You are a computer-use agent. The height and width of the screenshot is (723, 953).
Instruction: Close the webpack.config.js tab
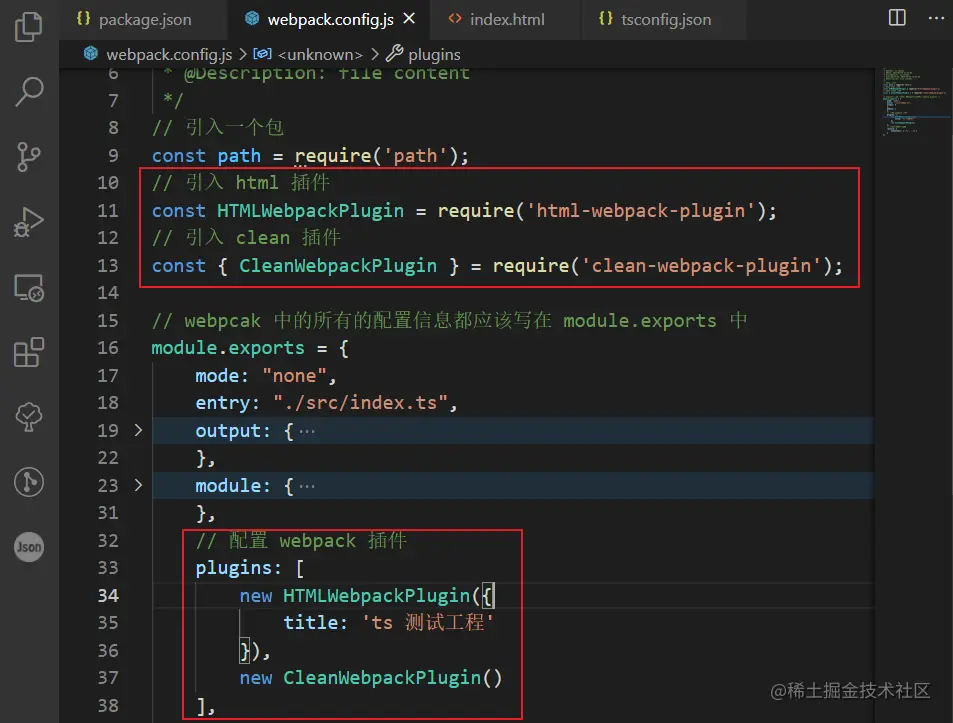(x=409, y=19)
